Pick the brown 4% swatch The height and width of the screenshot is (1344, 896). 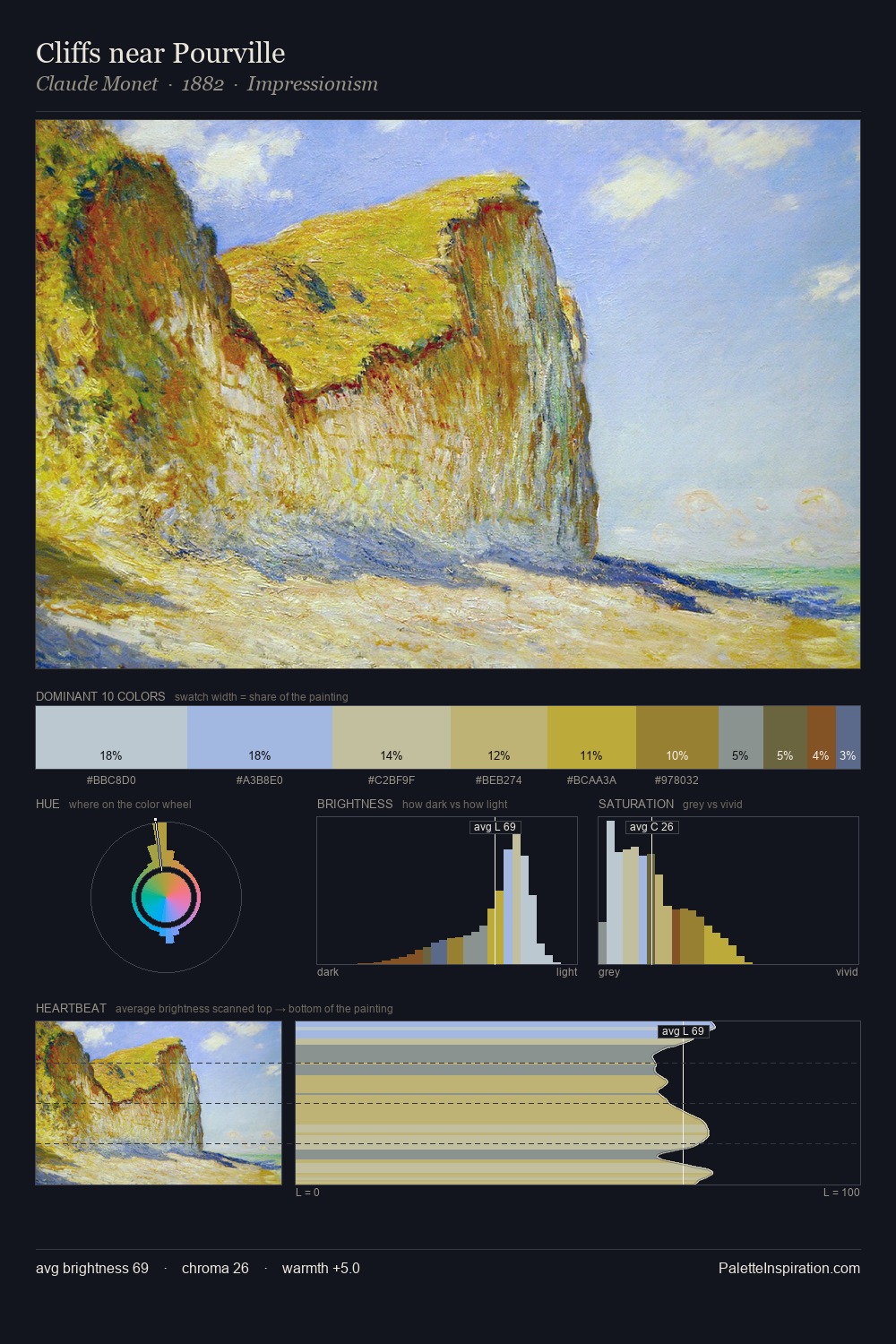pos(821,737)
